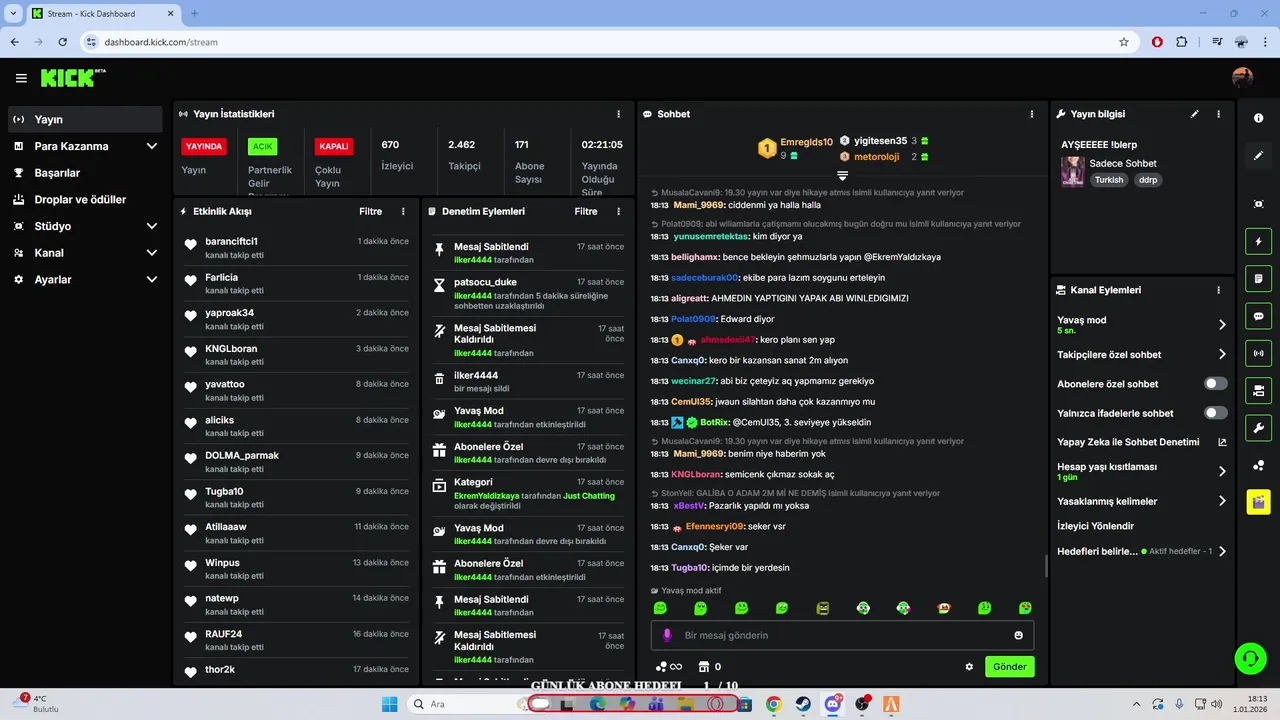The width and height of the screenshot is (1280, 720).
Task: Click the stream category thumbnail beside Sadece Sohbet
Action: coord(1072,171)
